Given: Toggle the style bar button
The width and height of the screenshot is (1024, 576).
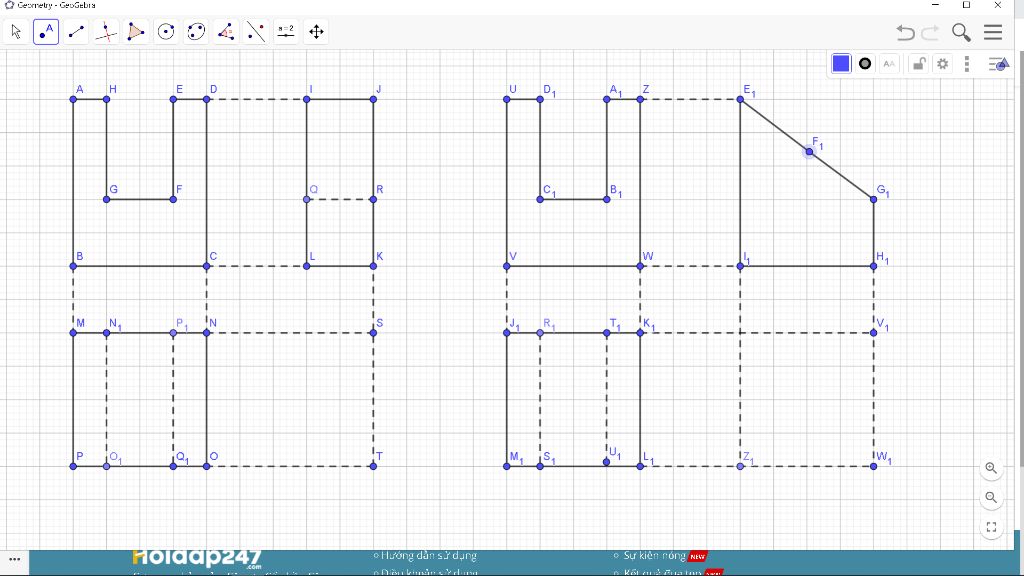Looking at the screenshot, I should pos(999,63).
